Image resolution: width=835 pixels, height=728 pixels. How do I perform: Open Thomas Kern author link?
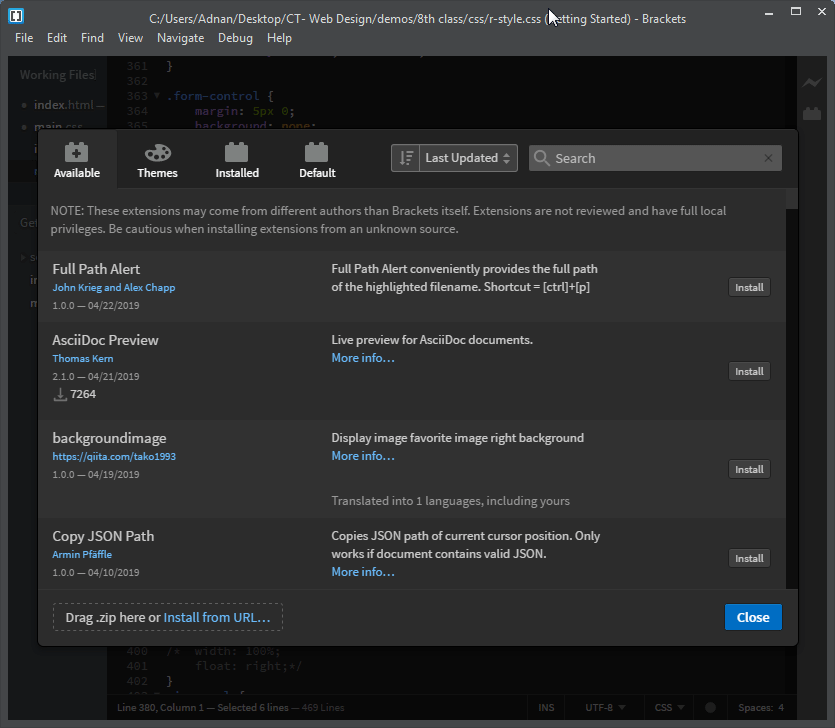(x=83, y=358)
